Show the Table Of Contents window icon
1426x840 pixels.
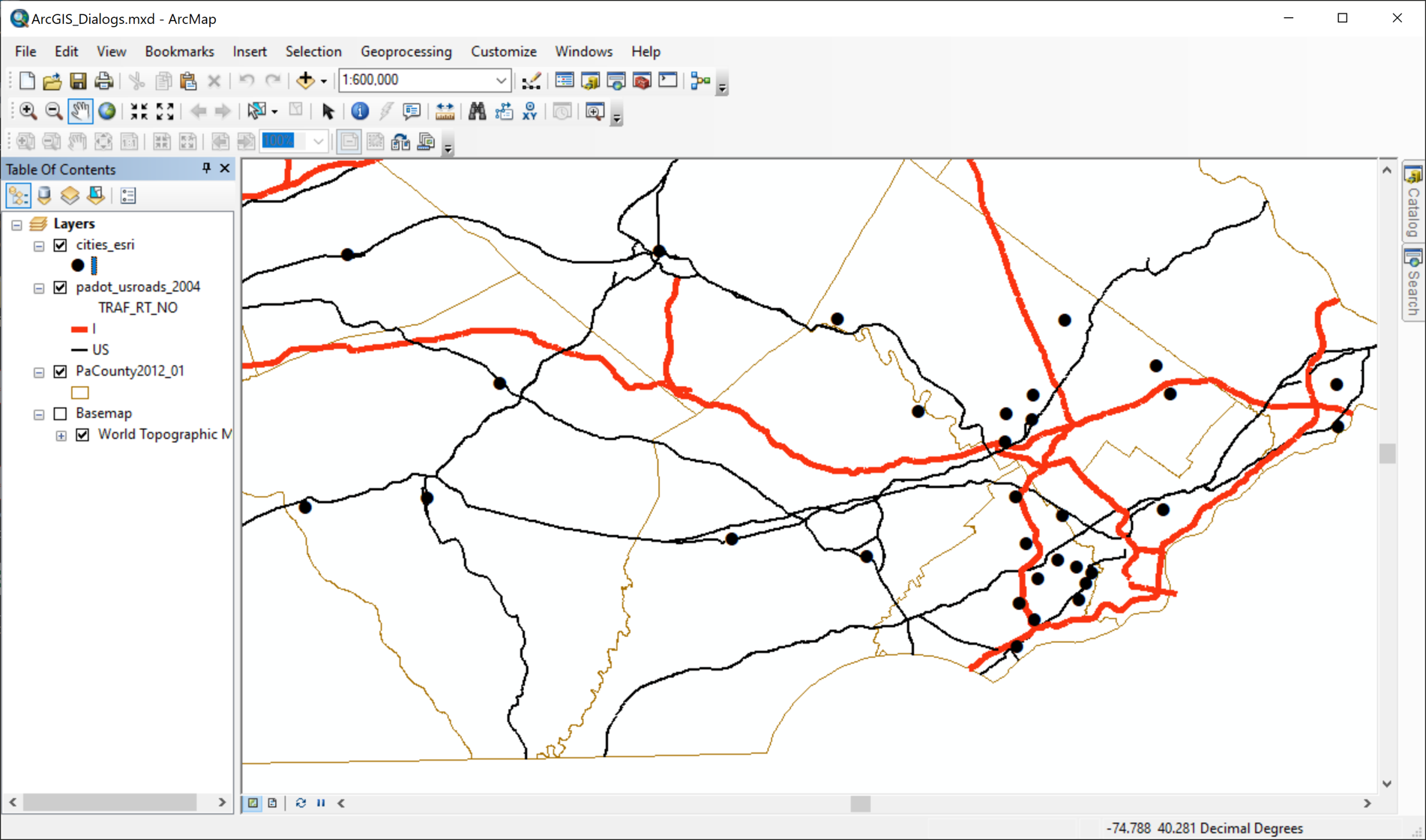(x=565, y=80)
